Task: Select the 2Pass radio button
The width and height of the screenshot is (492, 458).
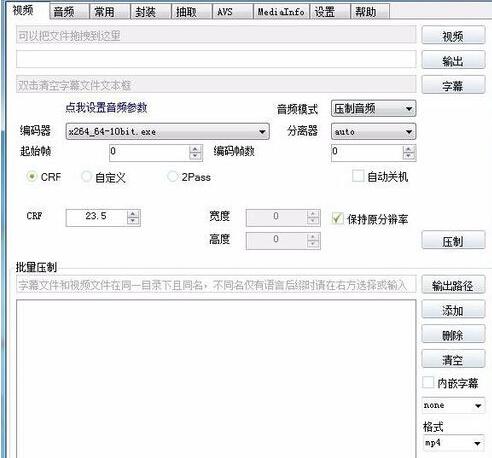Action: coord(173,176)
